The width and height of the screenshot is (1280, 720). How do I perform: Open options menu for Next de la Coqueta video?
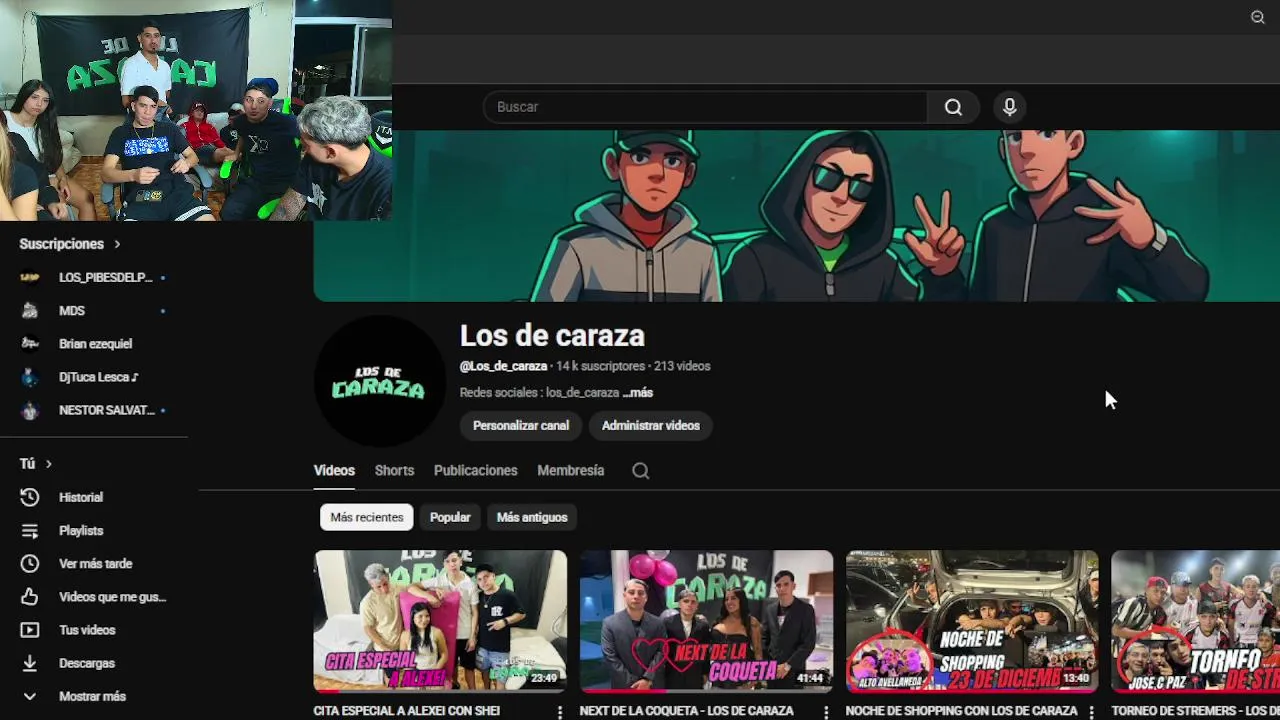tap(825, 712)
